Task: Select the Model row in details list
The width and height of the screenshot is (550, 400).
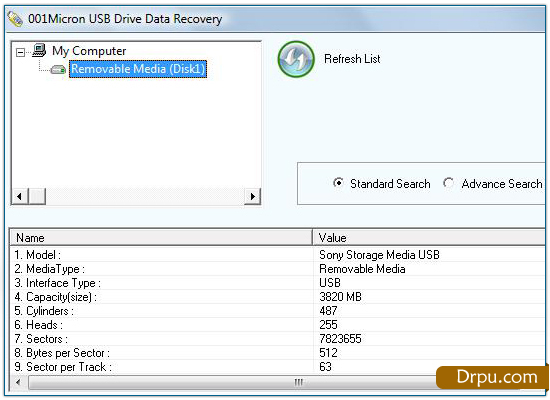Action: click(x=277, y=255)
